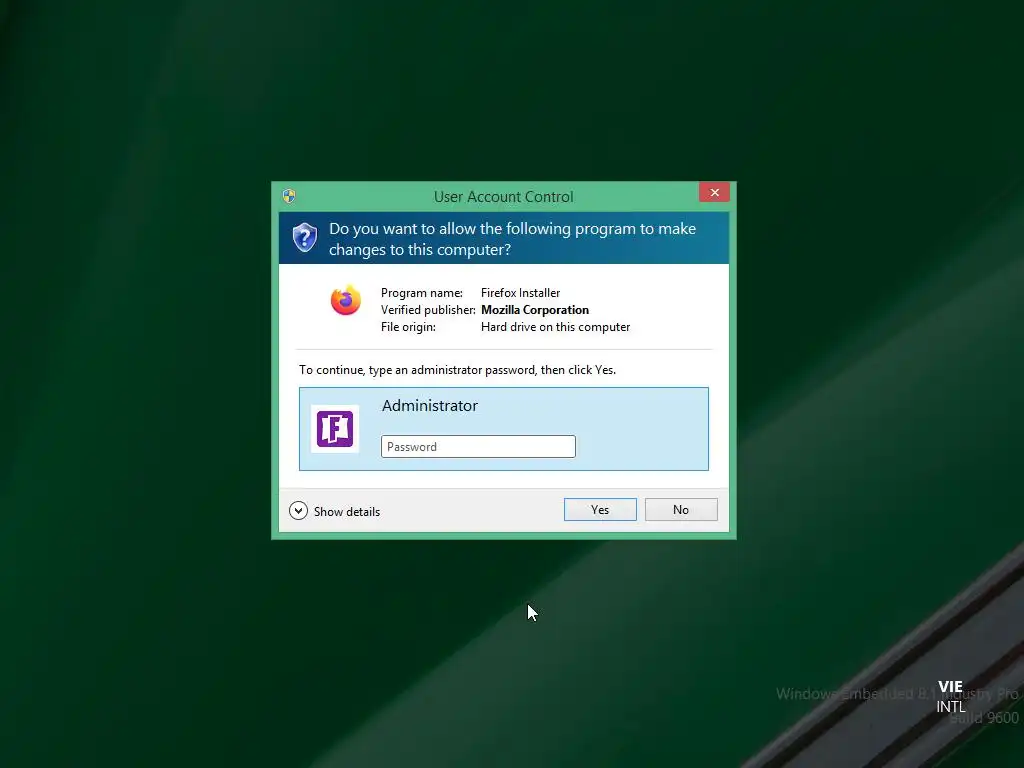Click 'To continue, type an administrator password' text
This screenshot has width=1024, height=768.
[457, 370]
